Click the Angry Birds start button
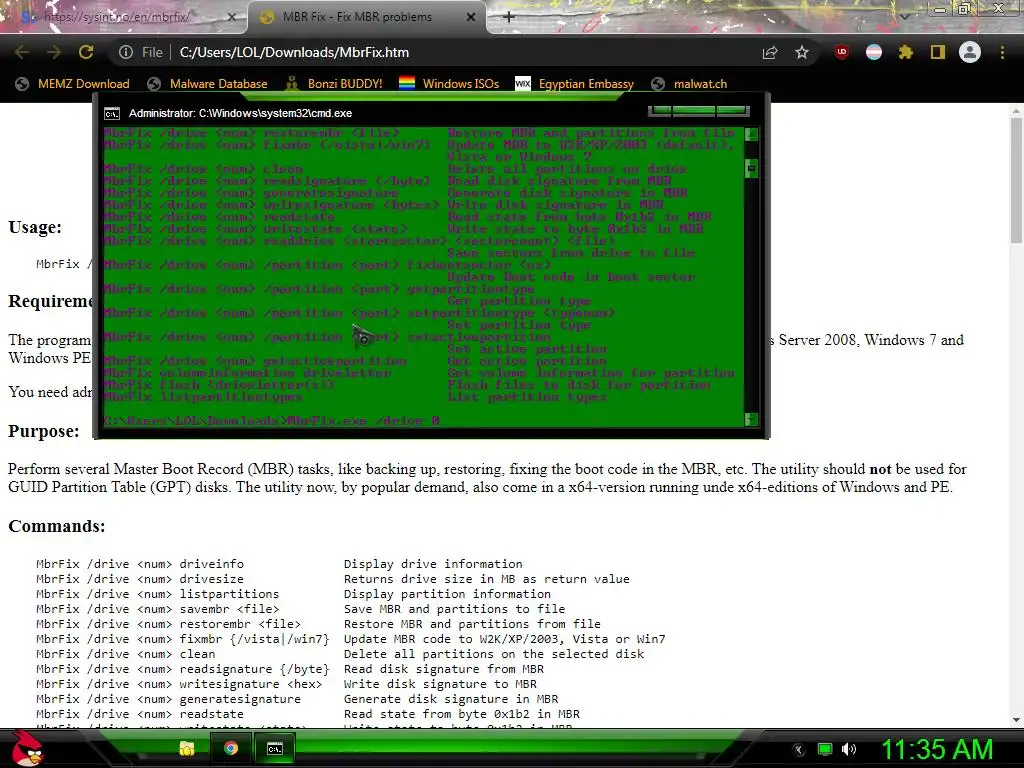 (27, 749)
